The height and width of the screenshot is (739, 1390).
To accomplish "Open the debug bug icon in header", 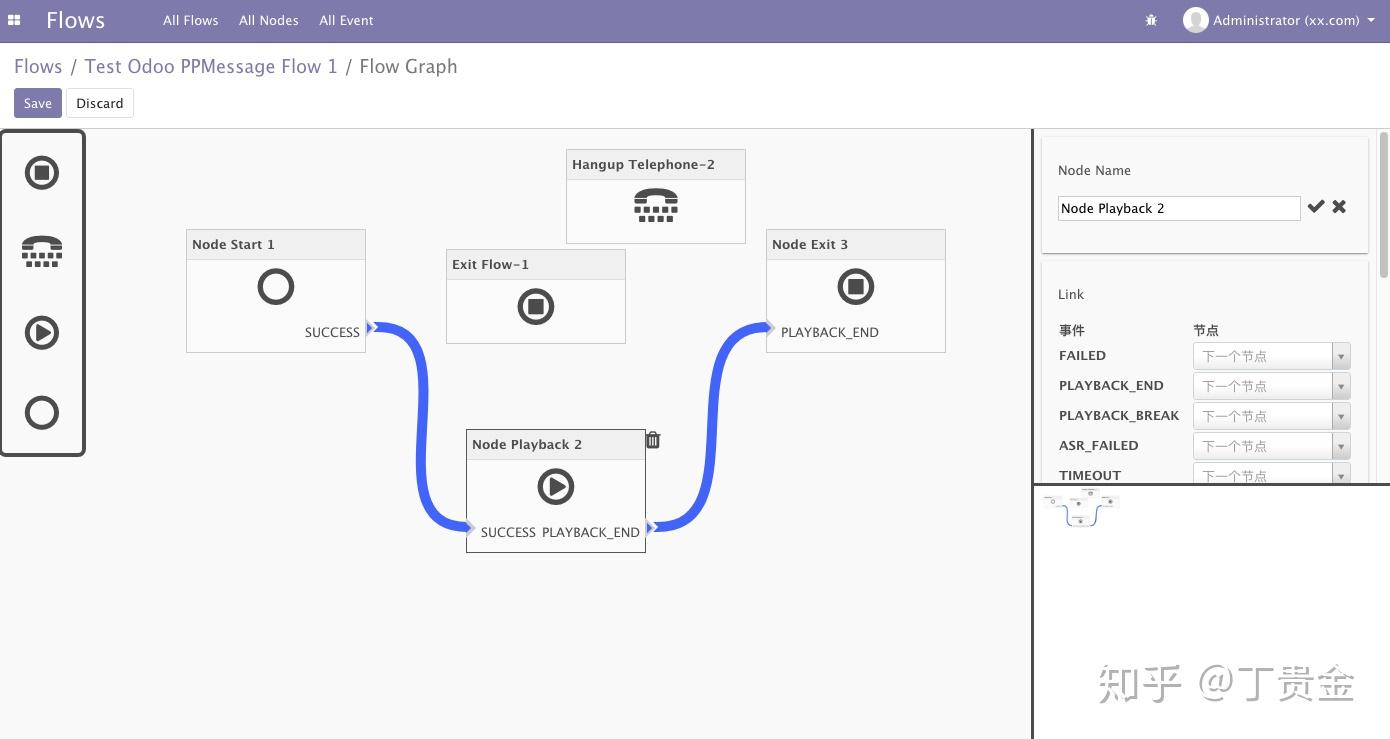I will [1151, 20].
